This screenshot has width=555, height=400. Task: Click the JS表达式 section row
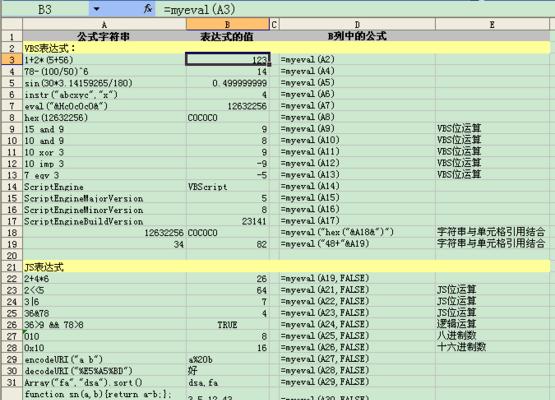pyautogui.click(x=286, y=267)
